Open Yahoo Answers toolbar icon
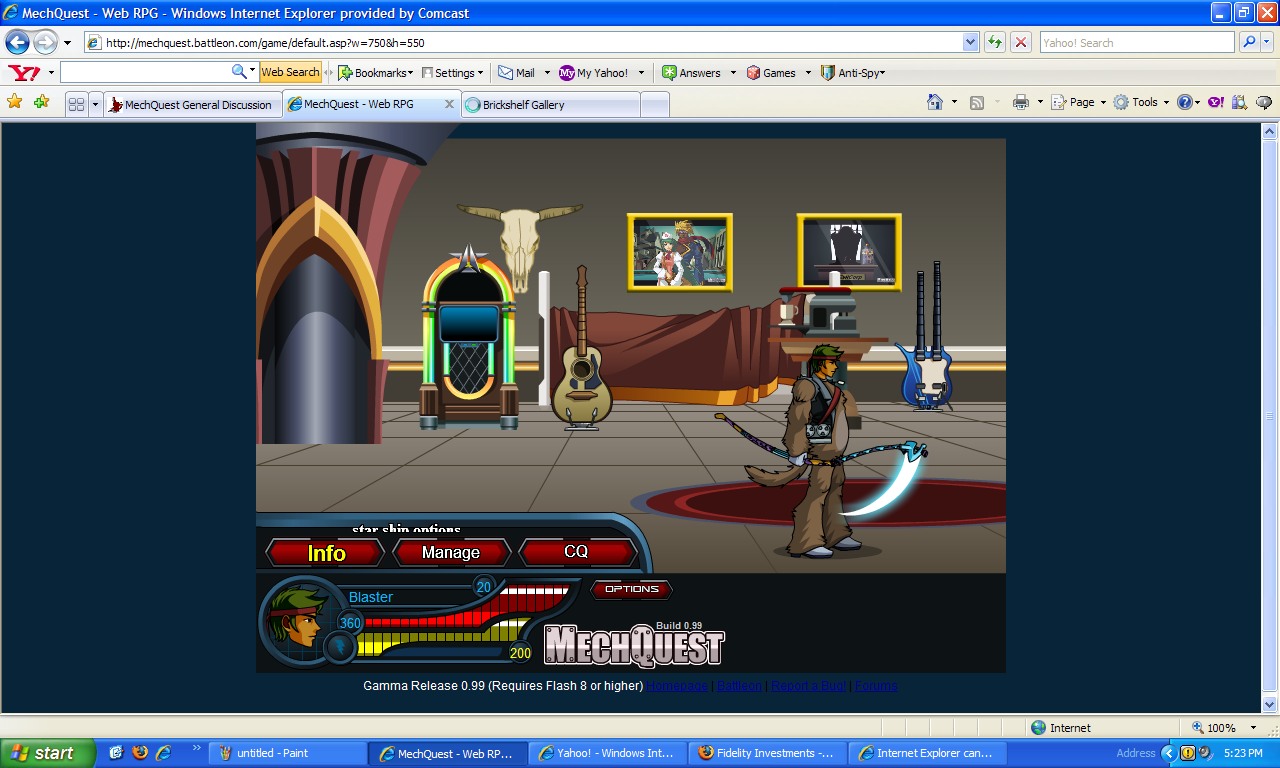Image resolution: width=1280 pixels, height=768 pixels. coord(669,73)
